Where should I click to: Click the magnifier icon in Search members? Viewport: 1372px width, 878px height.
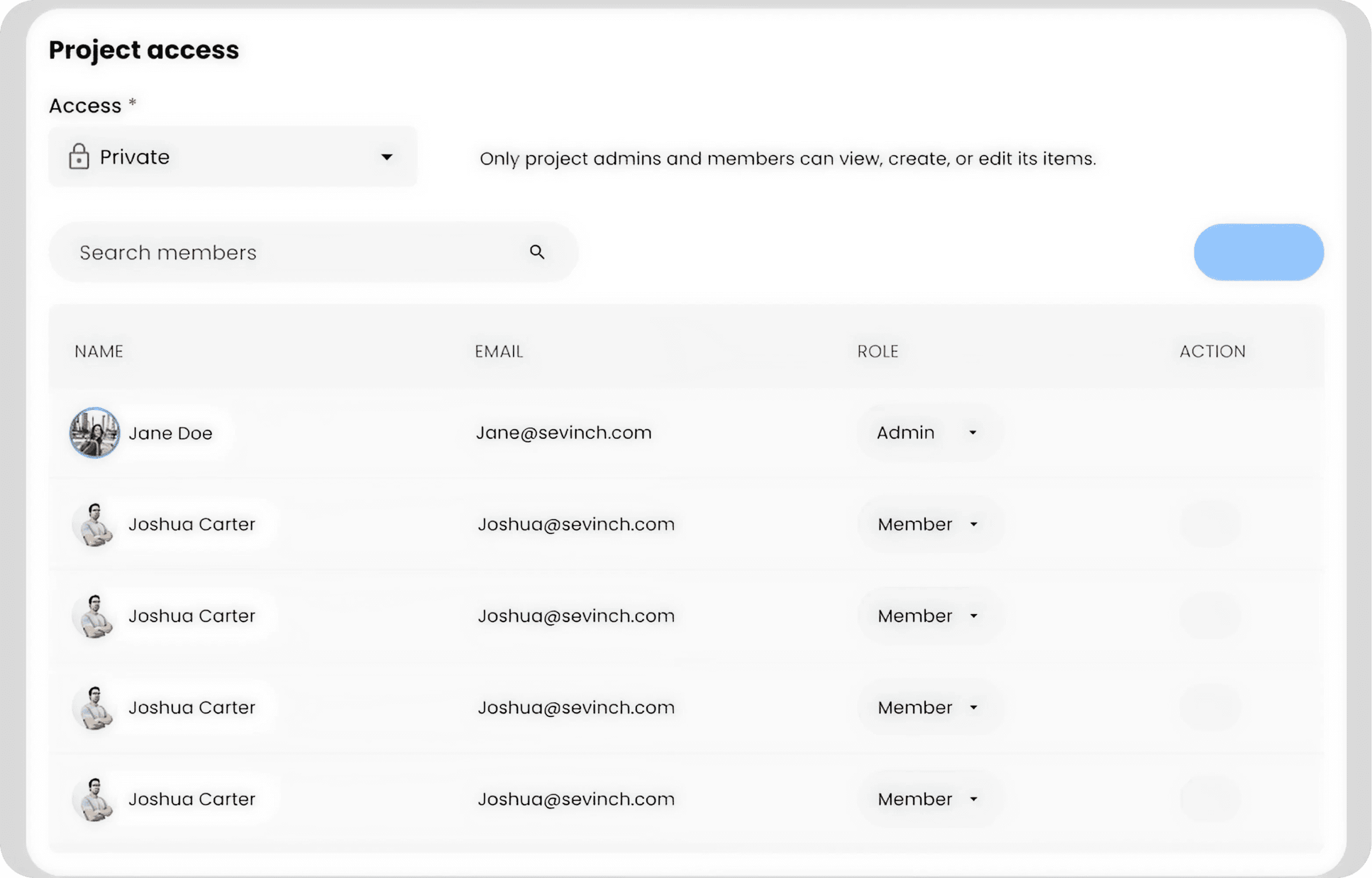(x=537, y=252)
